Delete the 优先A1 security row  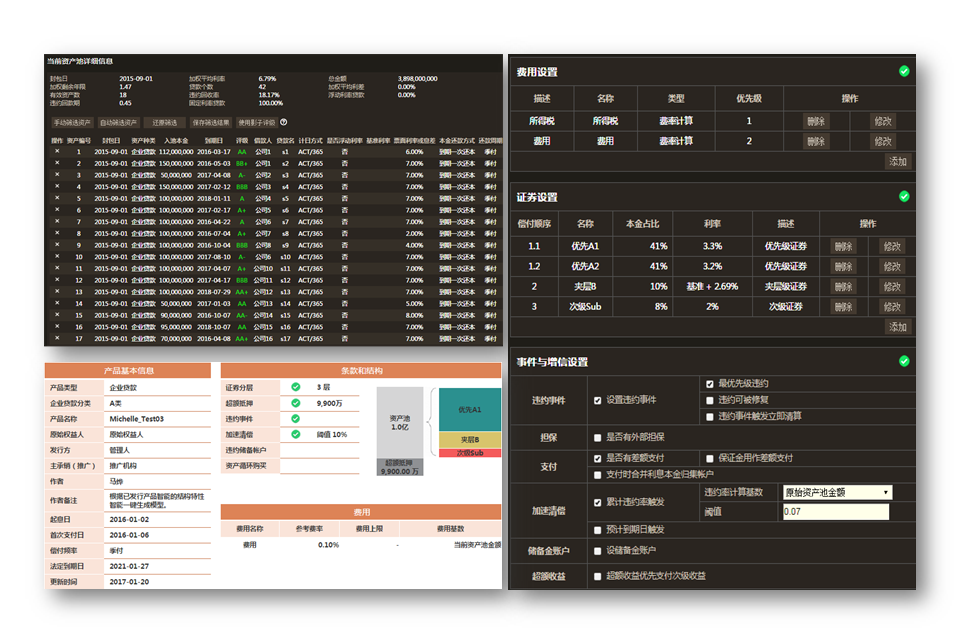click(x=843, y=246)
